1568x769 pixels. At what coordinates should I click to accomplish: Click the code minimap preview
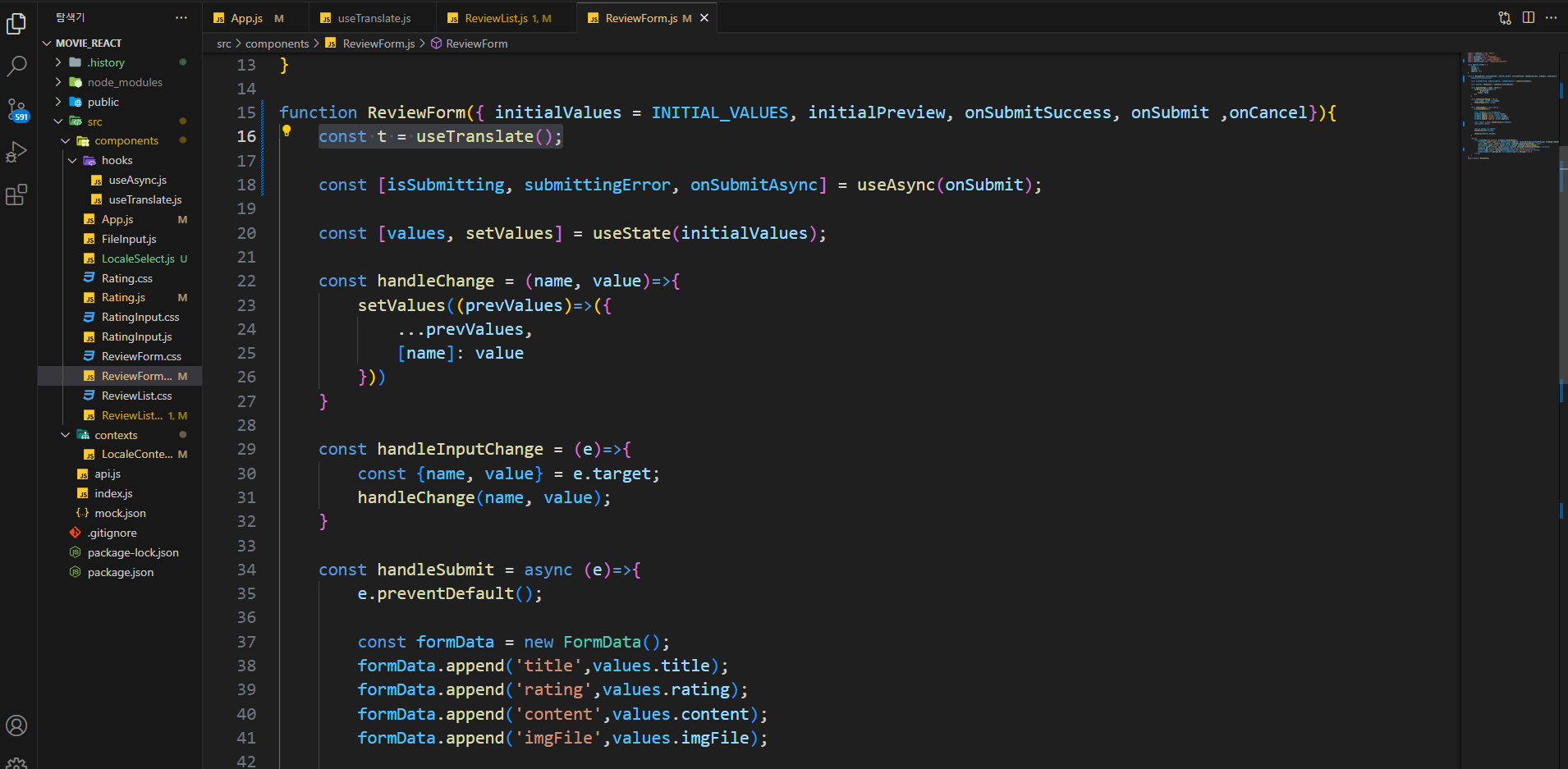click(1510, 105)
